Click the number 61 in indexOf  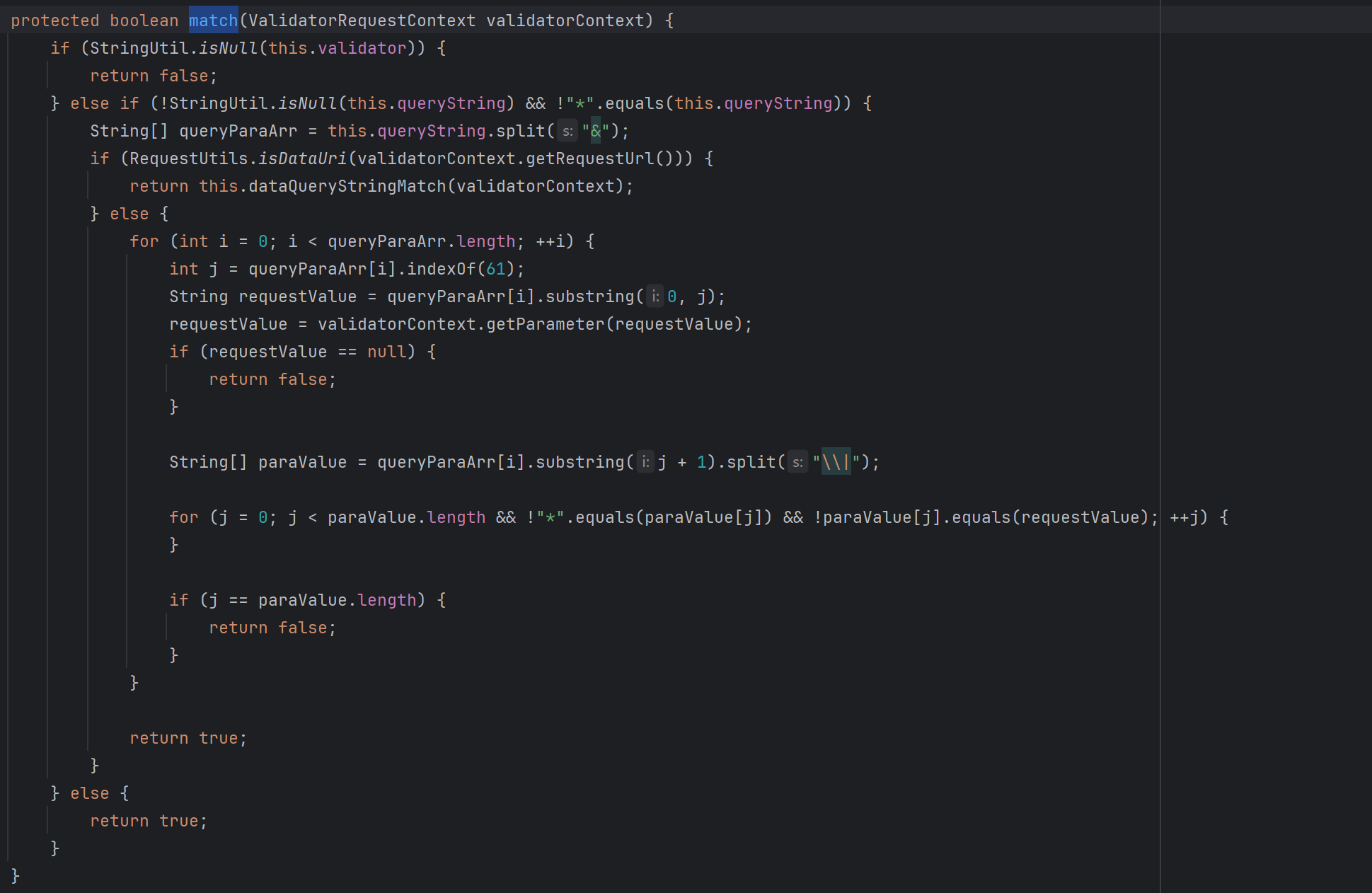(x=495, y=269)
